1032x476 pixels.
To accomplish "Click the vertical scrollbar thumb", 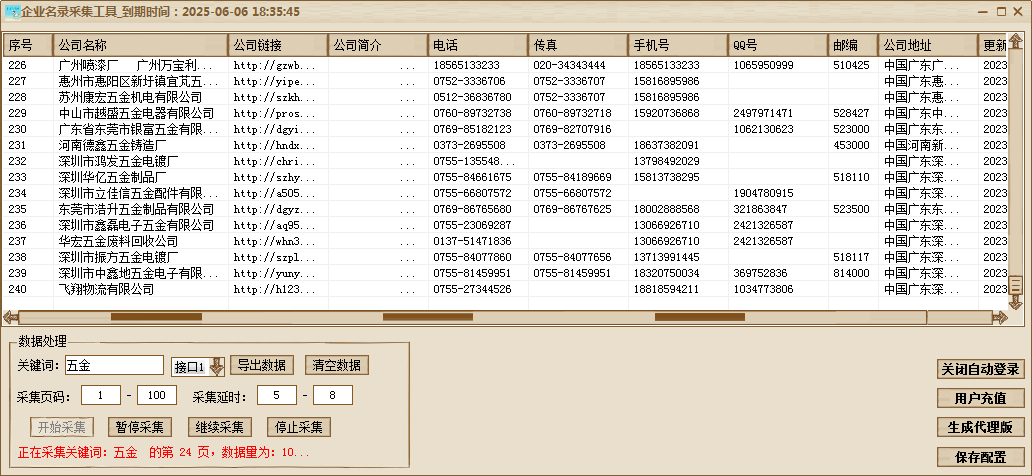I will click(1015, 285).
